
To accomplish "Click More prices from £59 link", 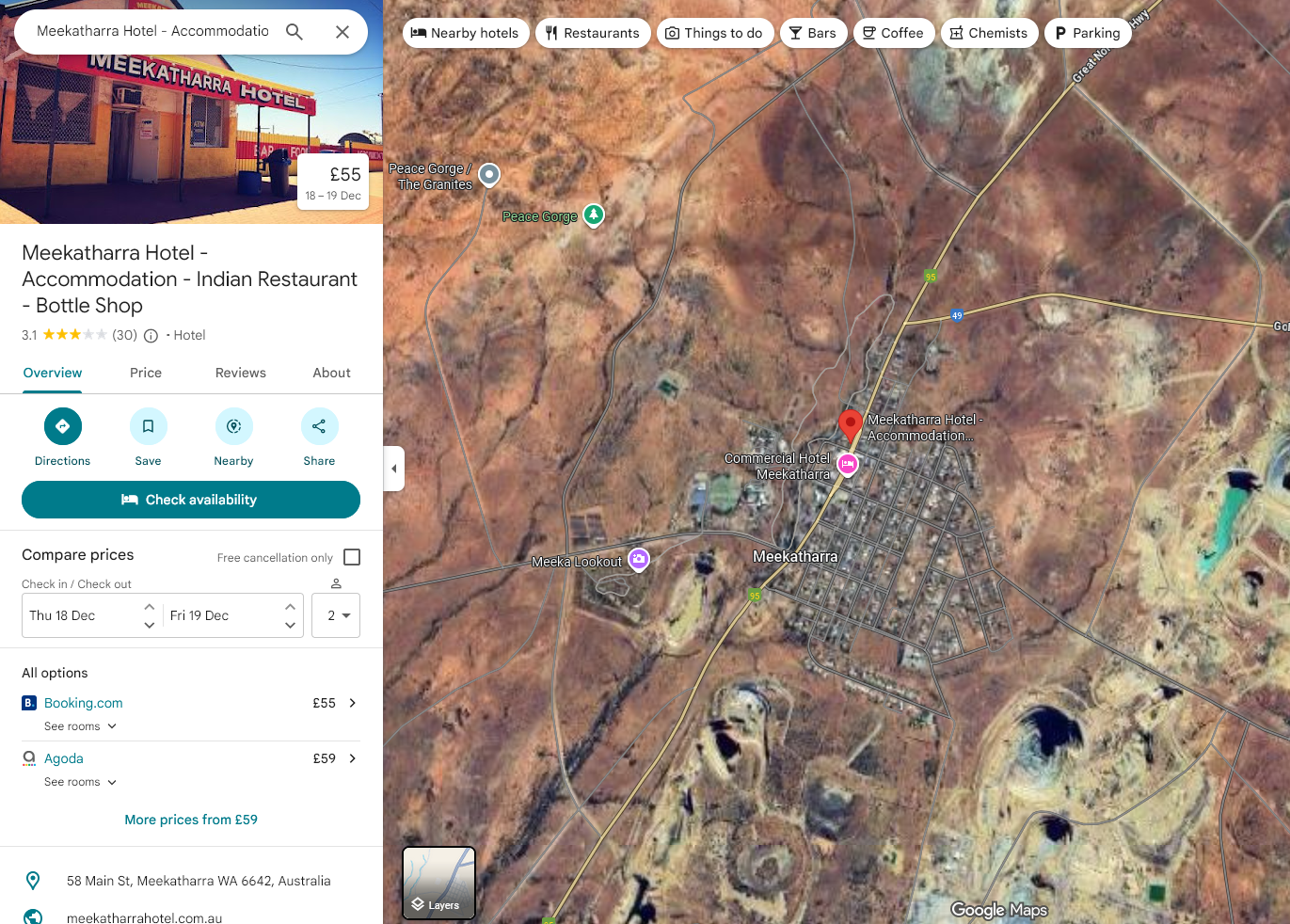I will (191, 820).
